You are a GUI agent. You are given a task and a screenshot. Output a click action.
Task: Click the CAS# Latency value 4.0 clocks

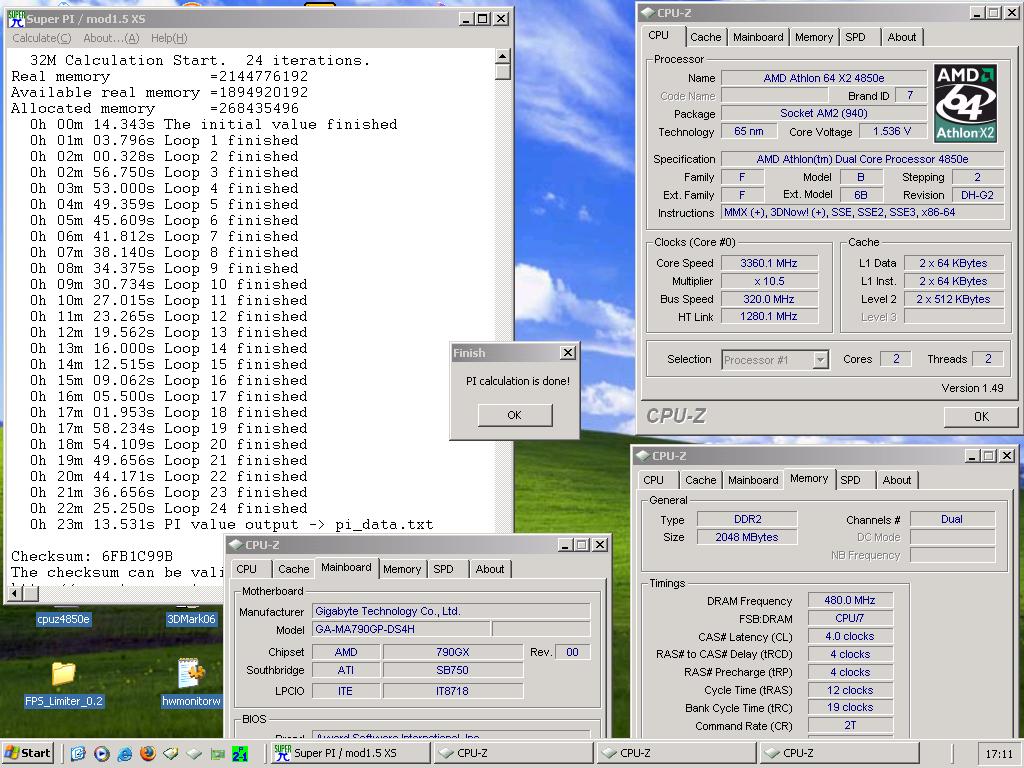(x=850, y=636)
